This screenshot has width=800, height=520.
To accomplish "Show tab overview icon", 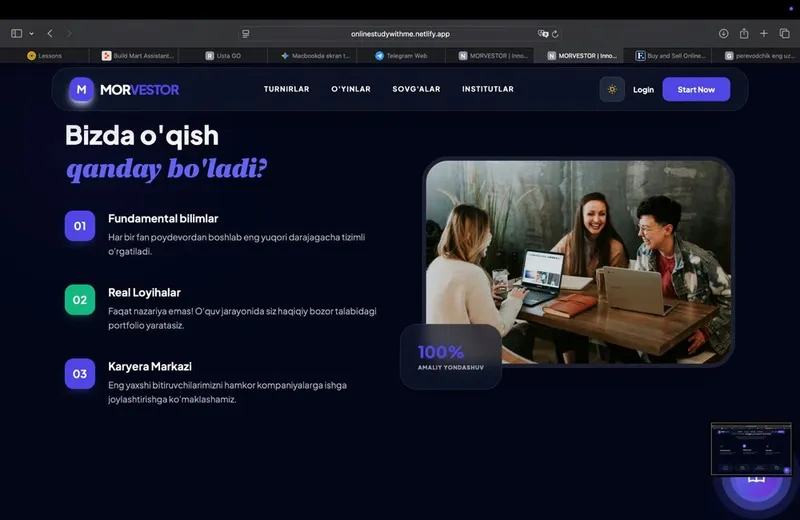I will [x=785, y=33].
